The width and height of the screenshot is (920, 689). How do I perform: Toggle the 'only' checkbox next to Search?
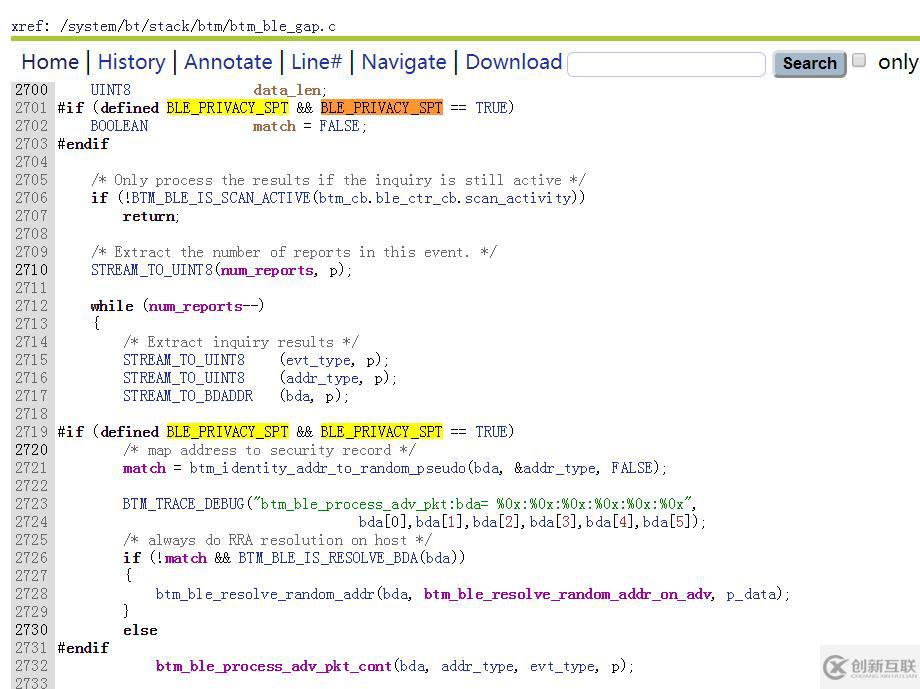859,60
